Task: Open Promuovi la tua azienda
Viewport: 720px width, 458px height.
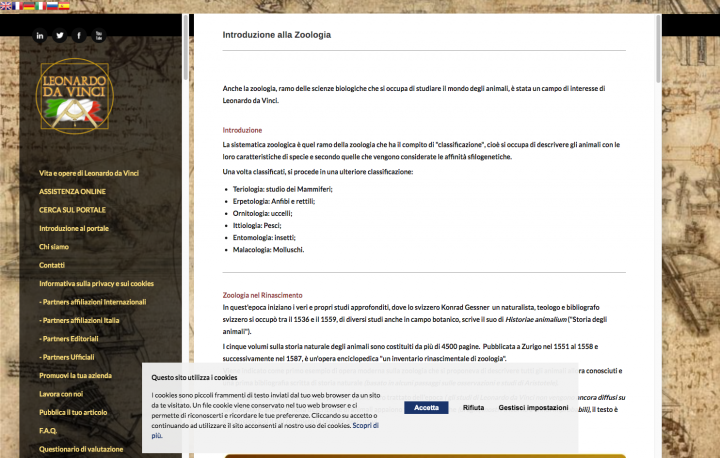Action: (75, 375)
